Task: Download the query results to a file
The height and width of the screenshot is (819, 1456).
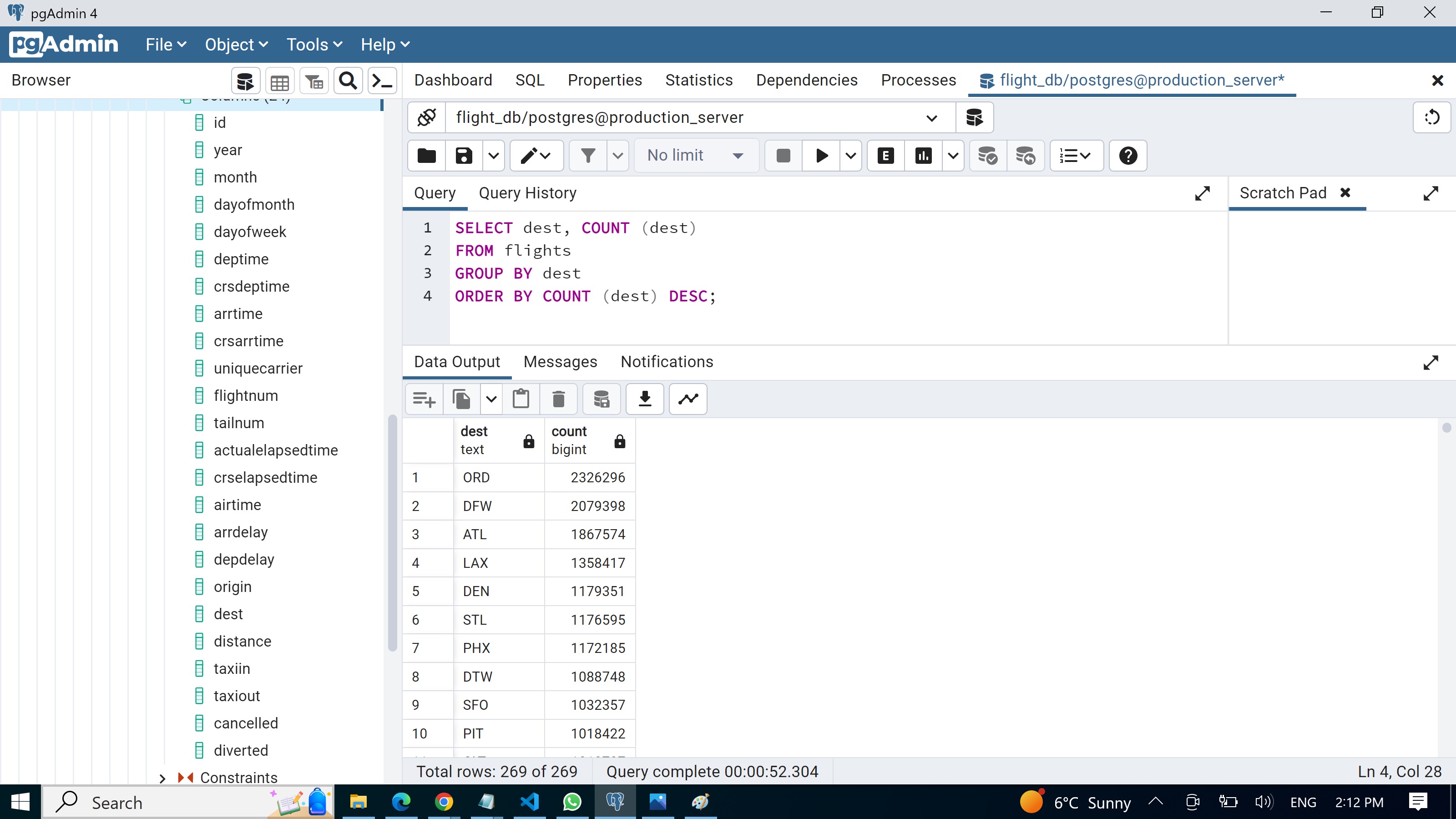Action: pyautogui.click(x=644, y=399)
